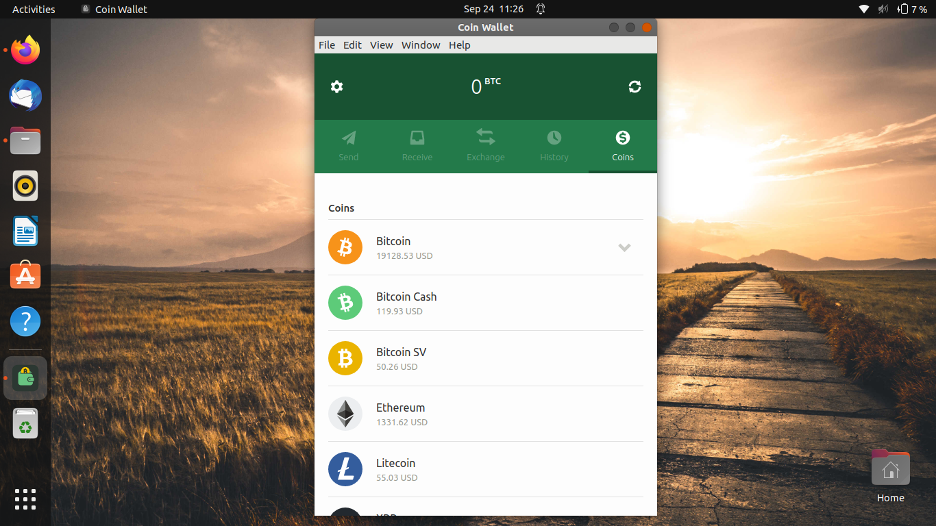Open the Trash from dock
Viewport: 936px width, 526px height.
(25, 424)
